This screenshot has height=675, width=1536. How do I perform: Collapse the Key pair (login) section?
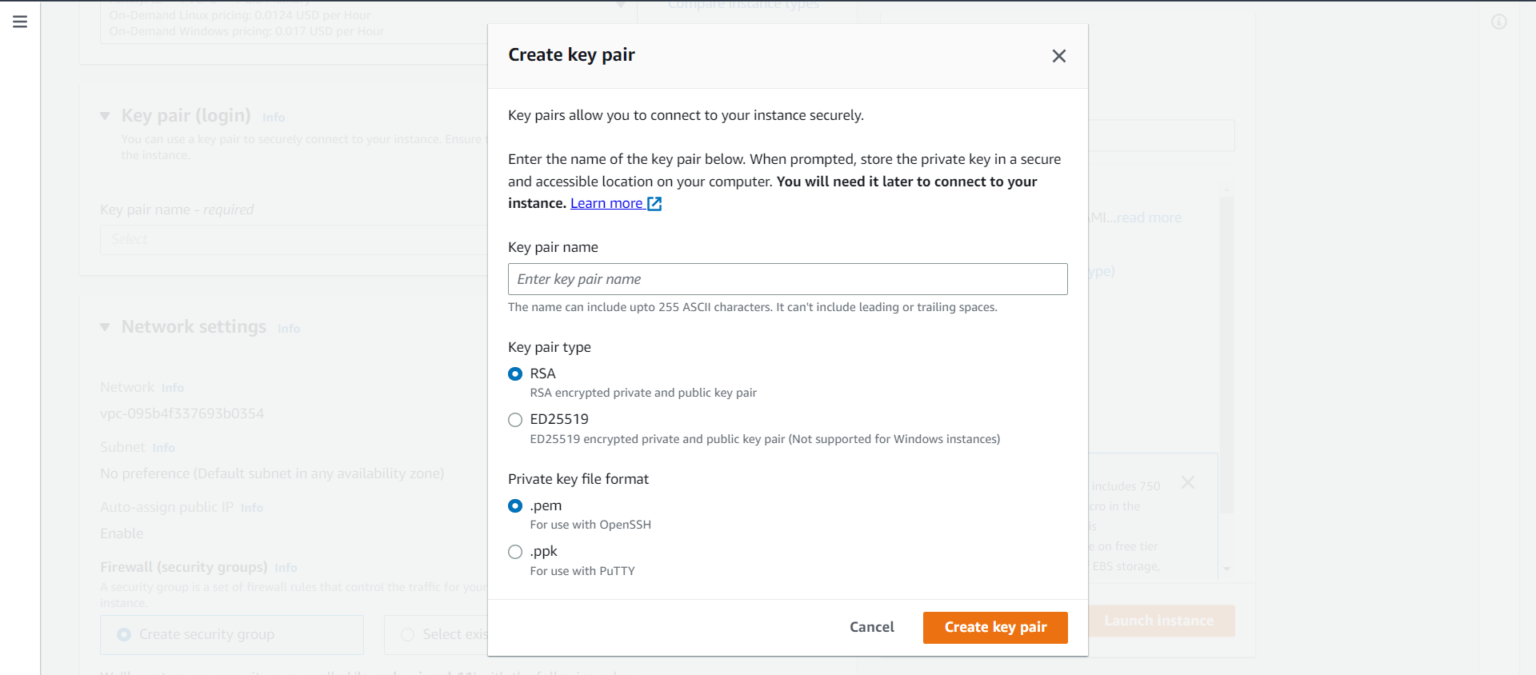[104, 115]
